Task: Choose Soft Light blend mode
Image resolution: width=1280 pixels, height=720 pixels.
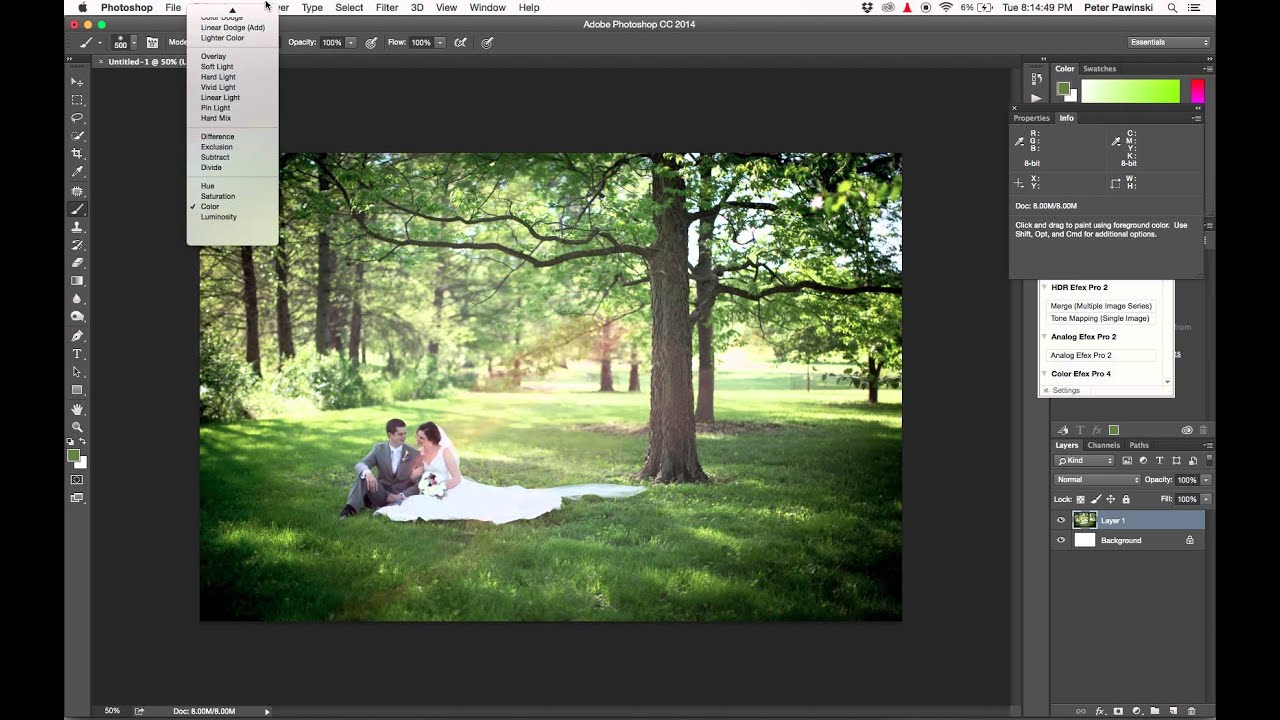Action: [217, 67]
